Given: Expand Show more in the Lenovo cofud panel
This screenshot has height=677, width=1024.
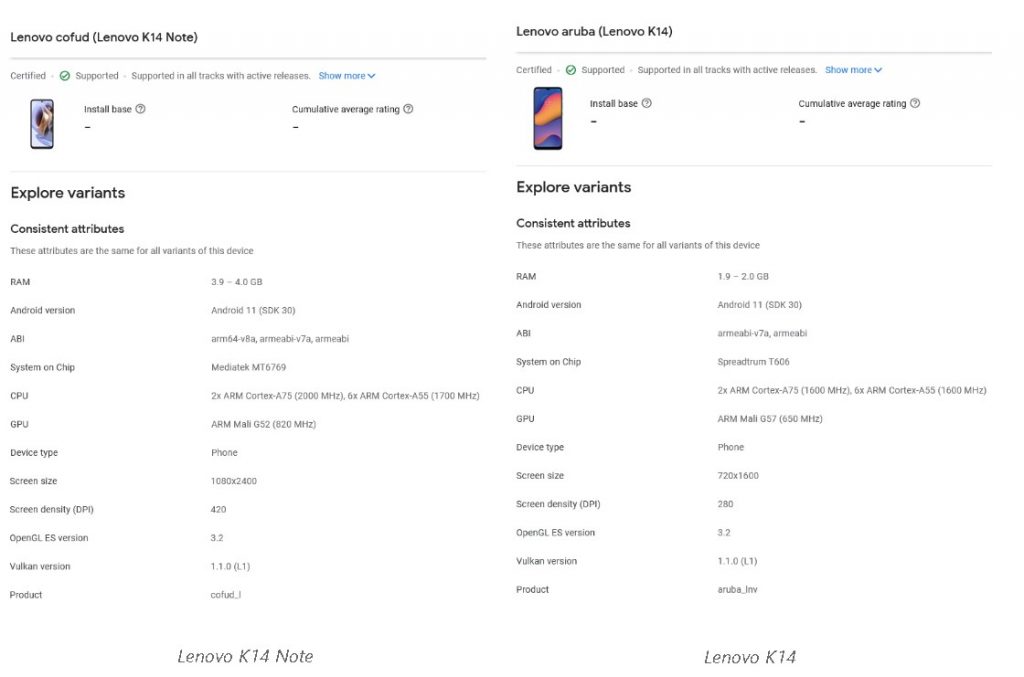Looking at the screenshot, I should pos(347,76).
